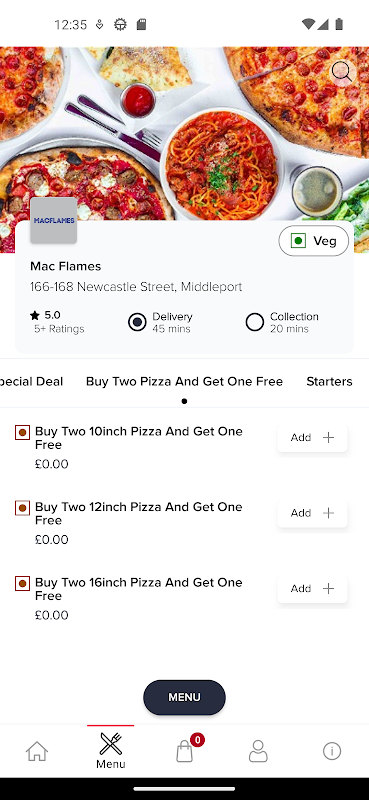Image resolution: width=369 pixels, height=800 pixels.
Task: Click the restaurant banner food photo
Action: [184, 134]
